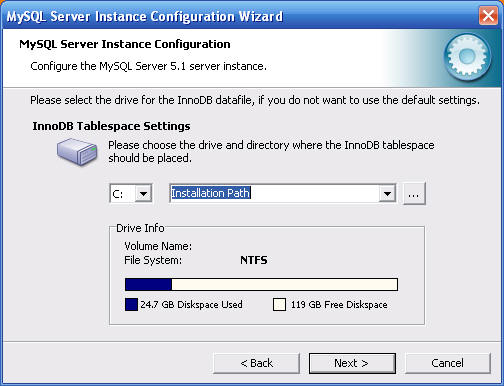
Task: Click the 'MySQL Server Instance Configuration' heading
Action: (125, 44)
